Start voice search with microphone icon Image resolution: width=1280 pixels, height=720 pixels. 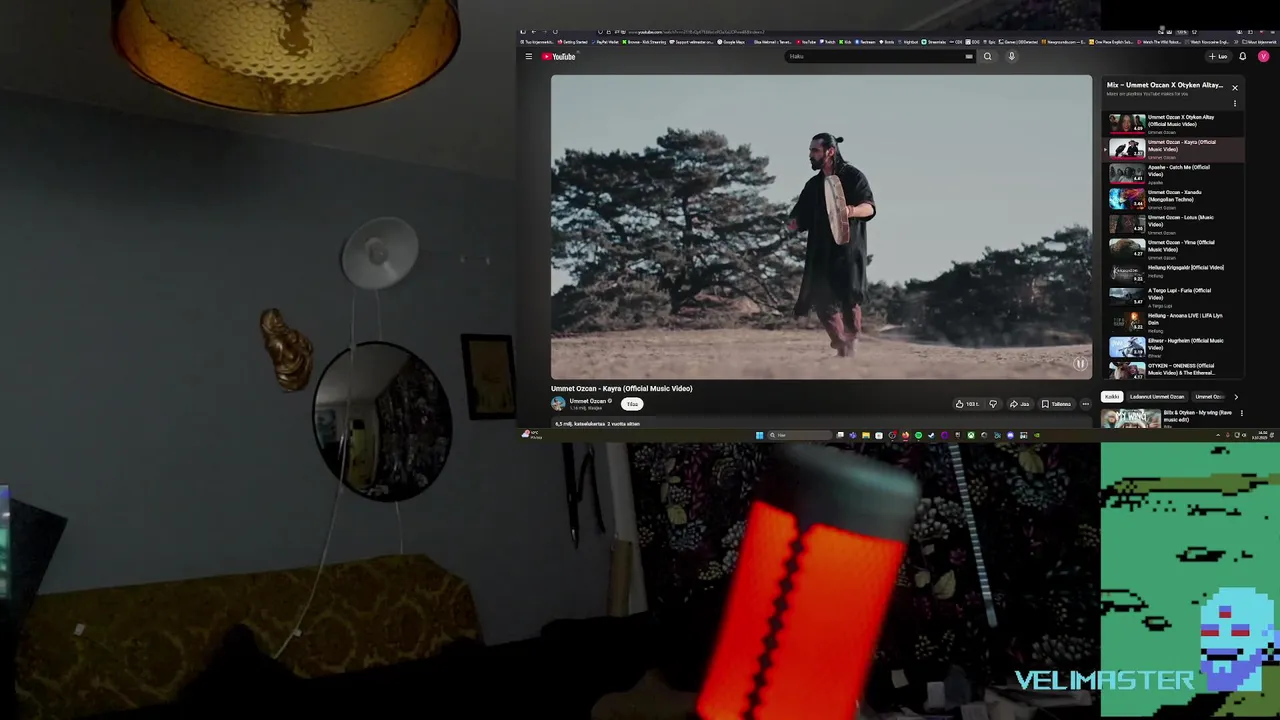[x=1011, y=56]
